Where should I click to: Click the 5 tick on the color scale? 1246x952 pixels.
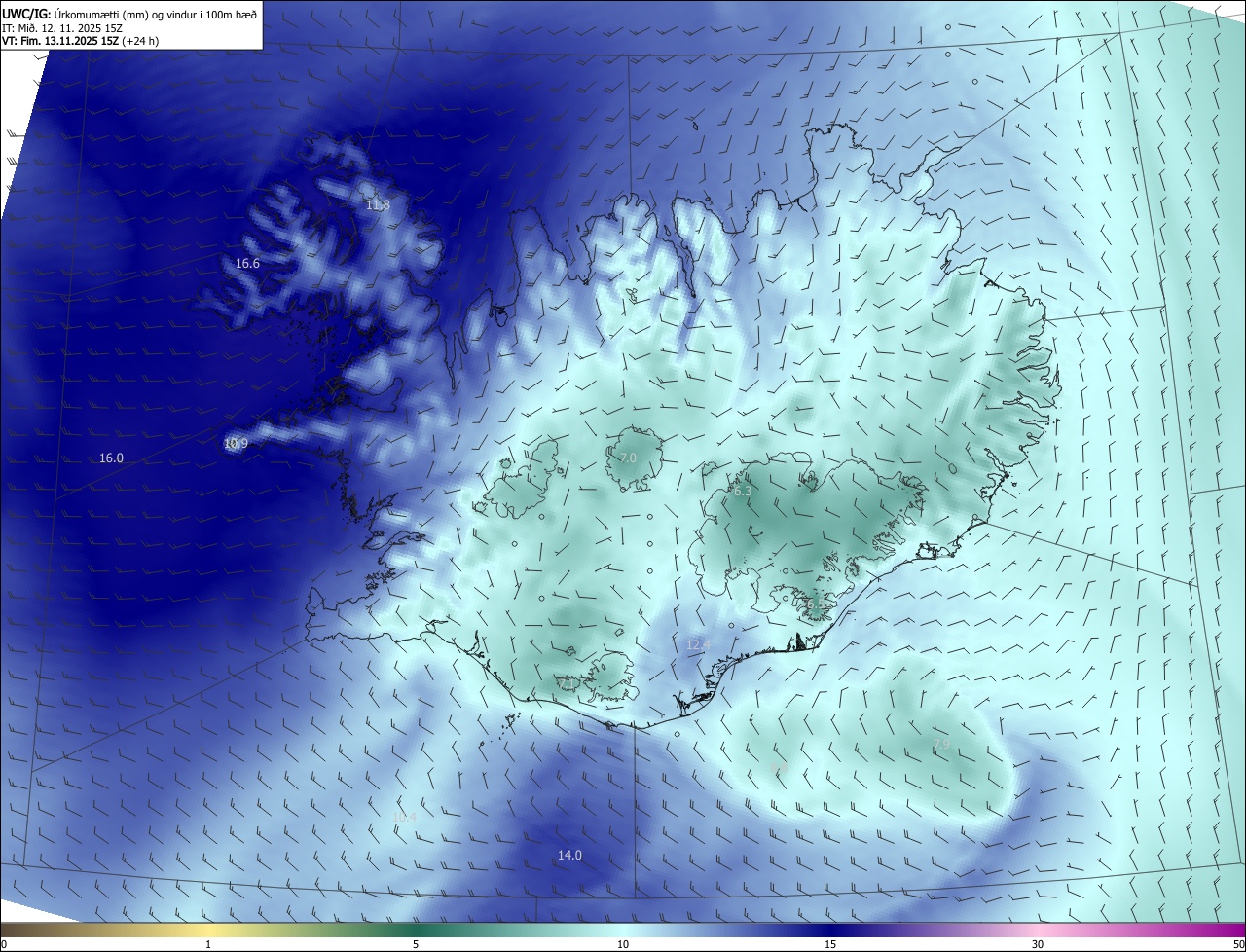pyautogui.click(x=416, y=944)
